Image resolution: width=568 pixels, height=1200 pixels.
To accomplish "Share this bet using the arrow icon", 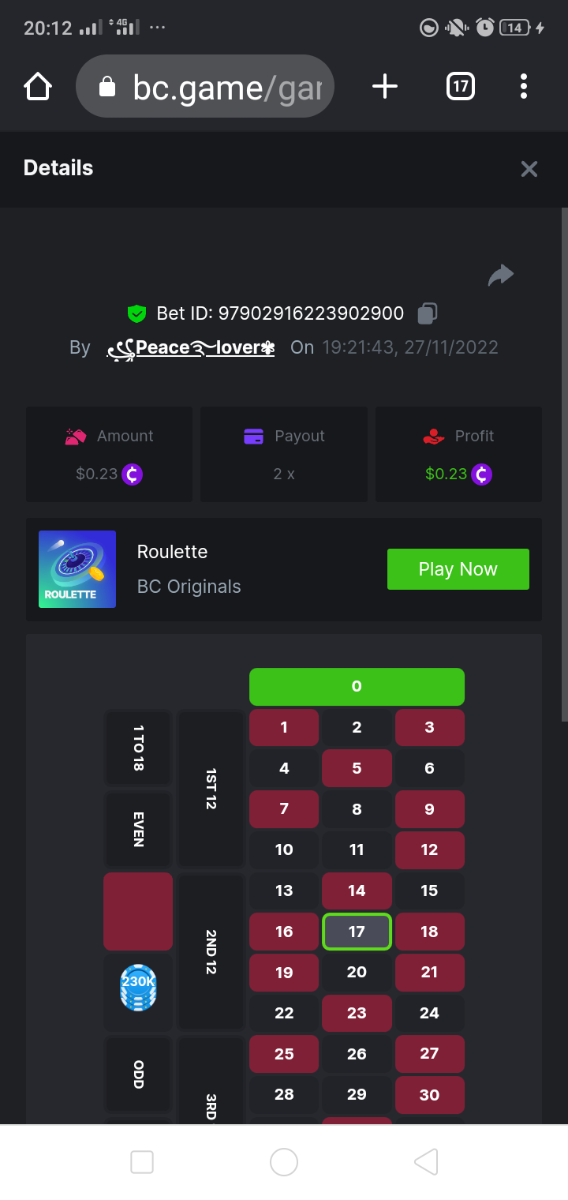I will click(x=500, y=275).
